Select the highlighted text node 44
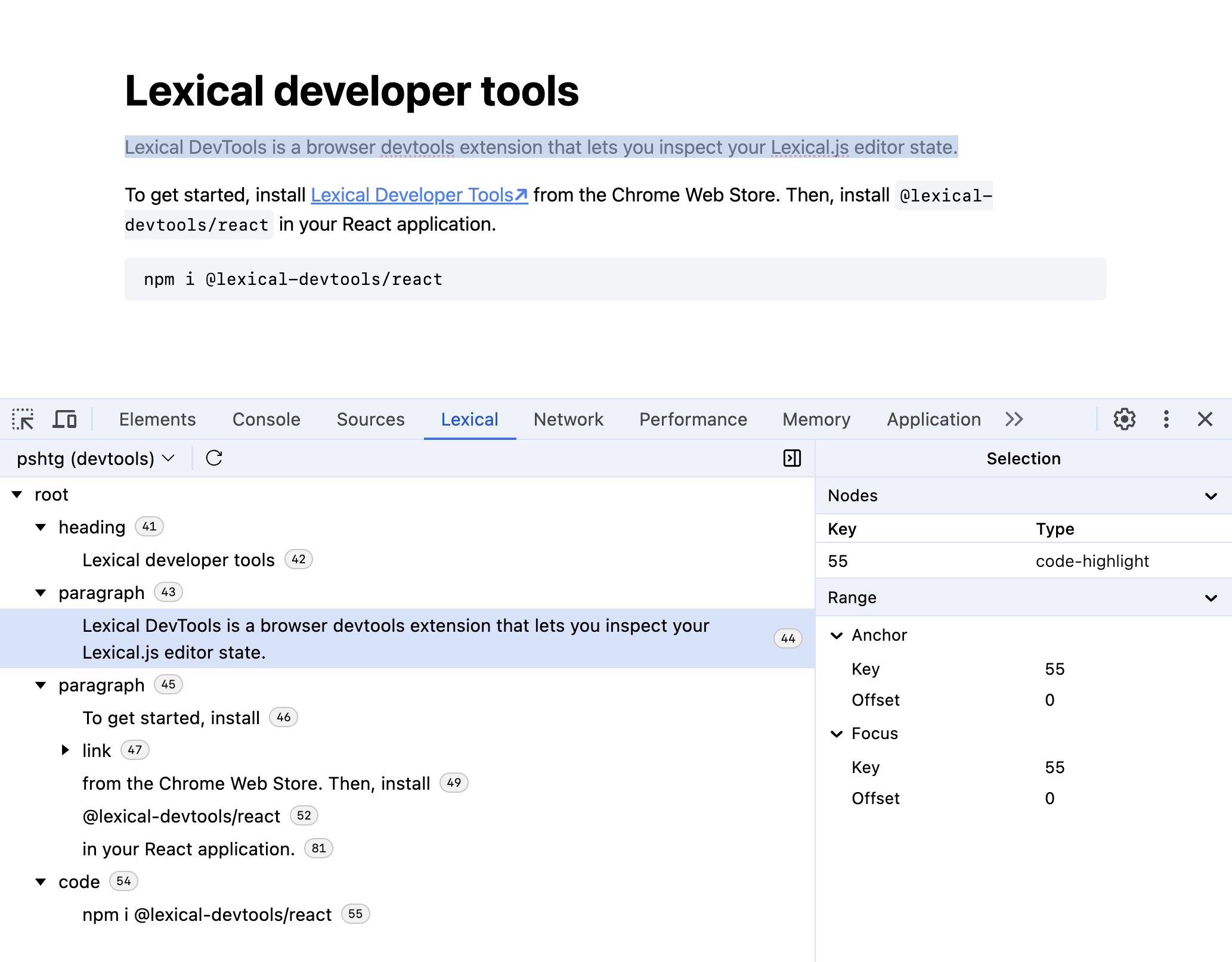The width and height of the screenshot is (1232, 962). point(407,638)
